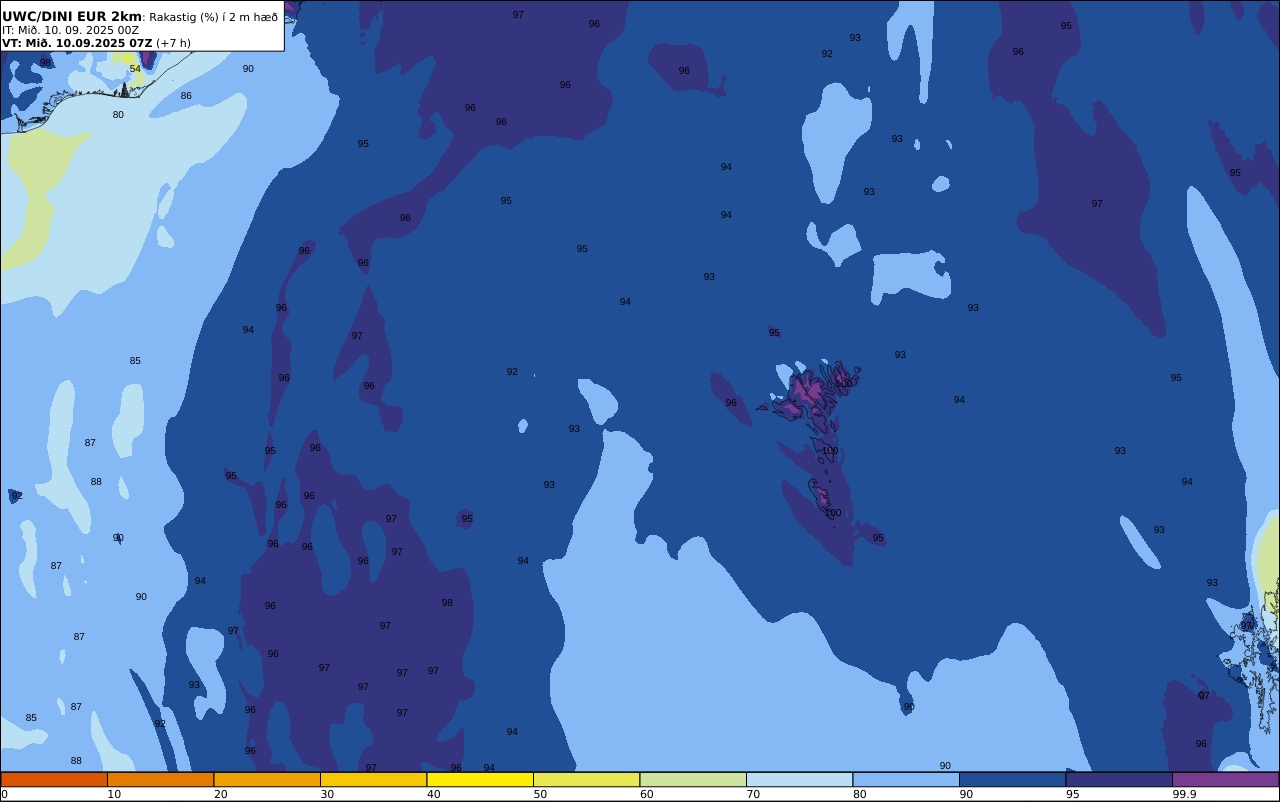Click the '30' legend tick label
This screenshot has width=1280, height=802.
point(327,794)
